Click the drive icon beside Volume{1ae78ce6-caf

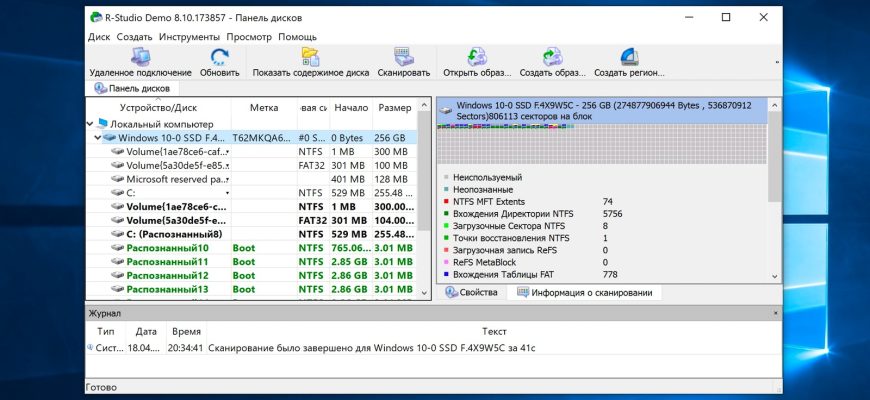tap(118, 151)
